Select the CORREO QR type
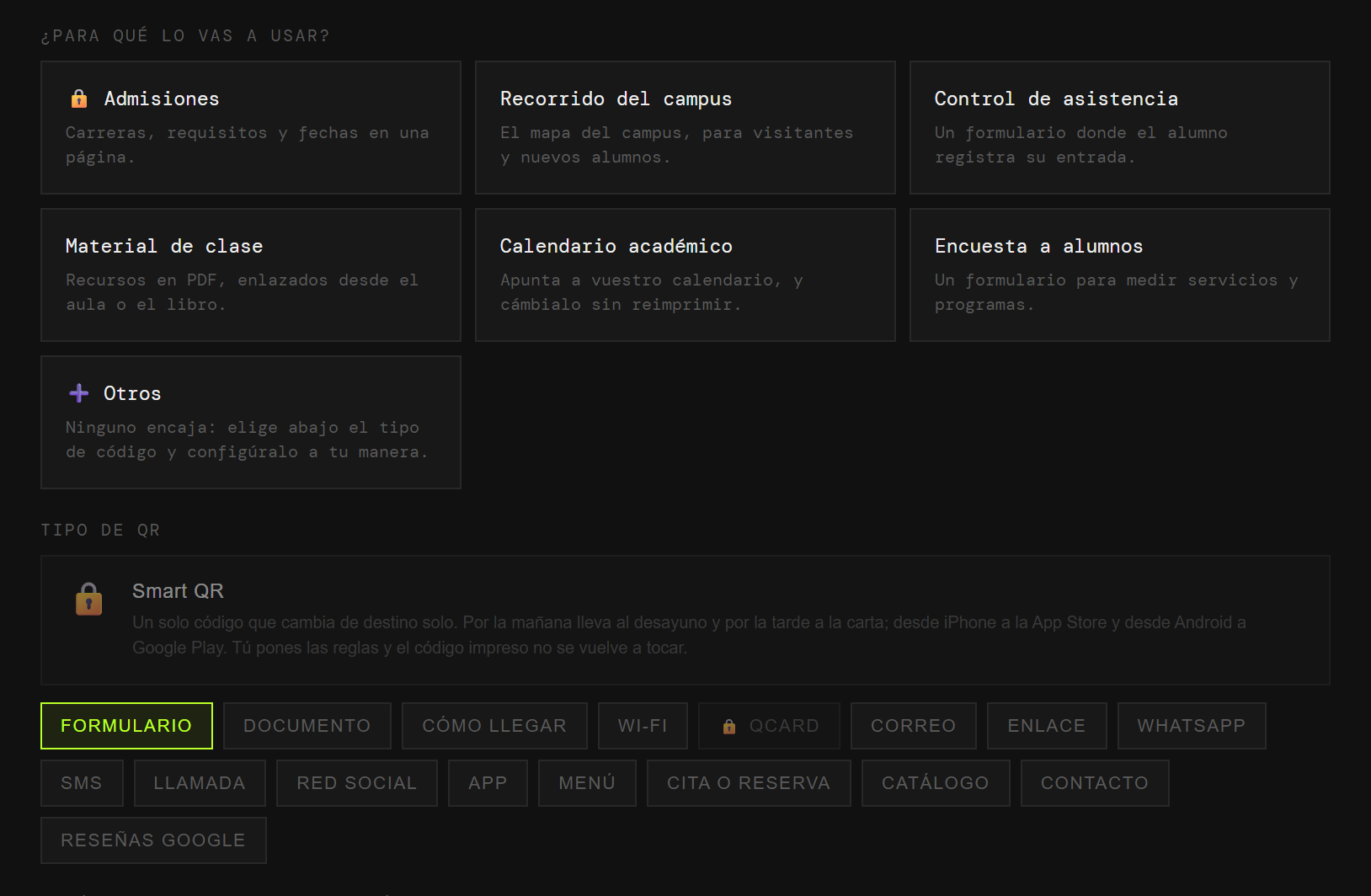 coord(914,726)
